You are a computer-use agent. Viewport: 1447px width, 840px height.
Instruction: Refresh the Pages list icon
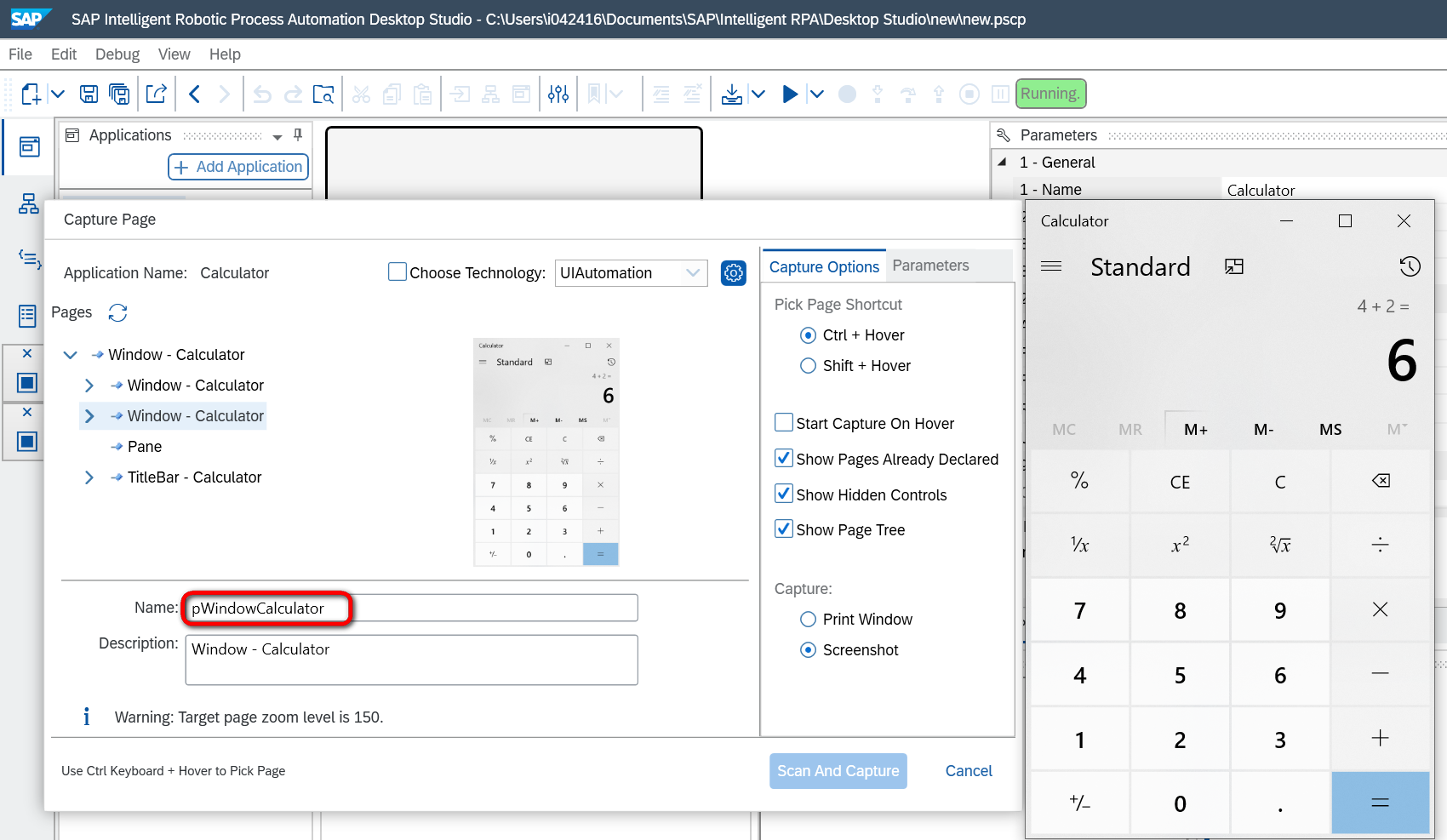pos(117,312)
